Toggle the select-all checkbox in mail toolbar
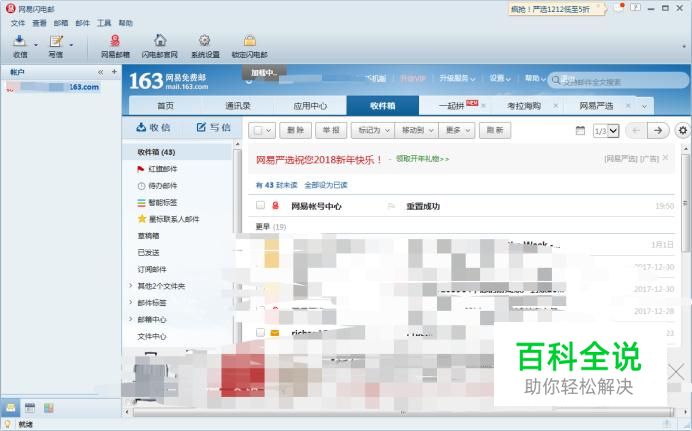This screenshot has height=431, width=692. [x=258, y=131]
